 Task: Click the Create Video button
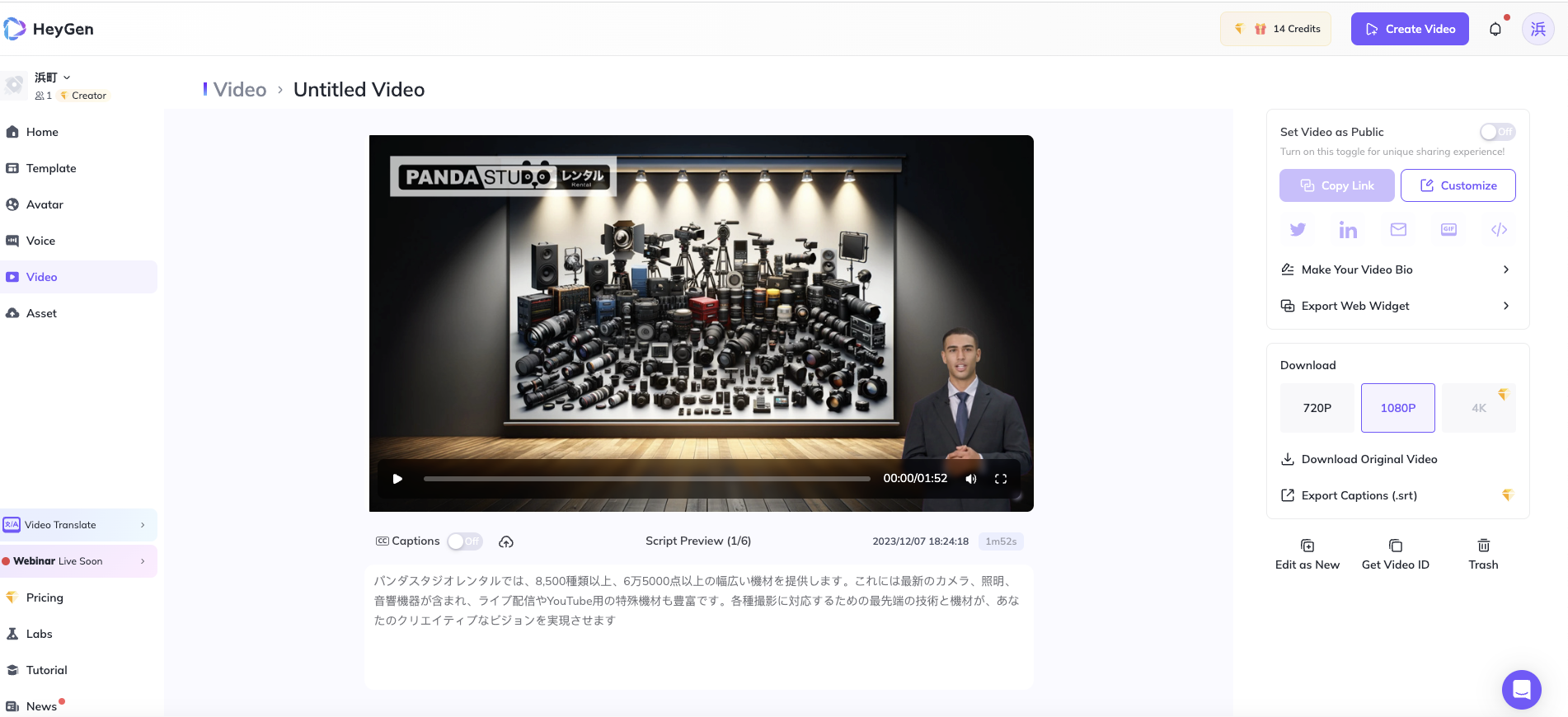pos(1410,29)
